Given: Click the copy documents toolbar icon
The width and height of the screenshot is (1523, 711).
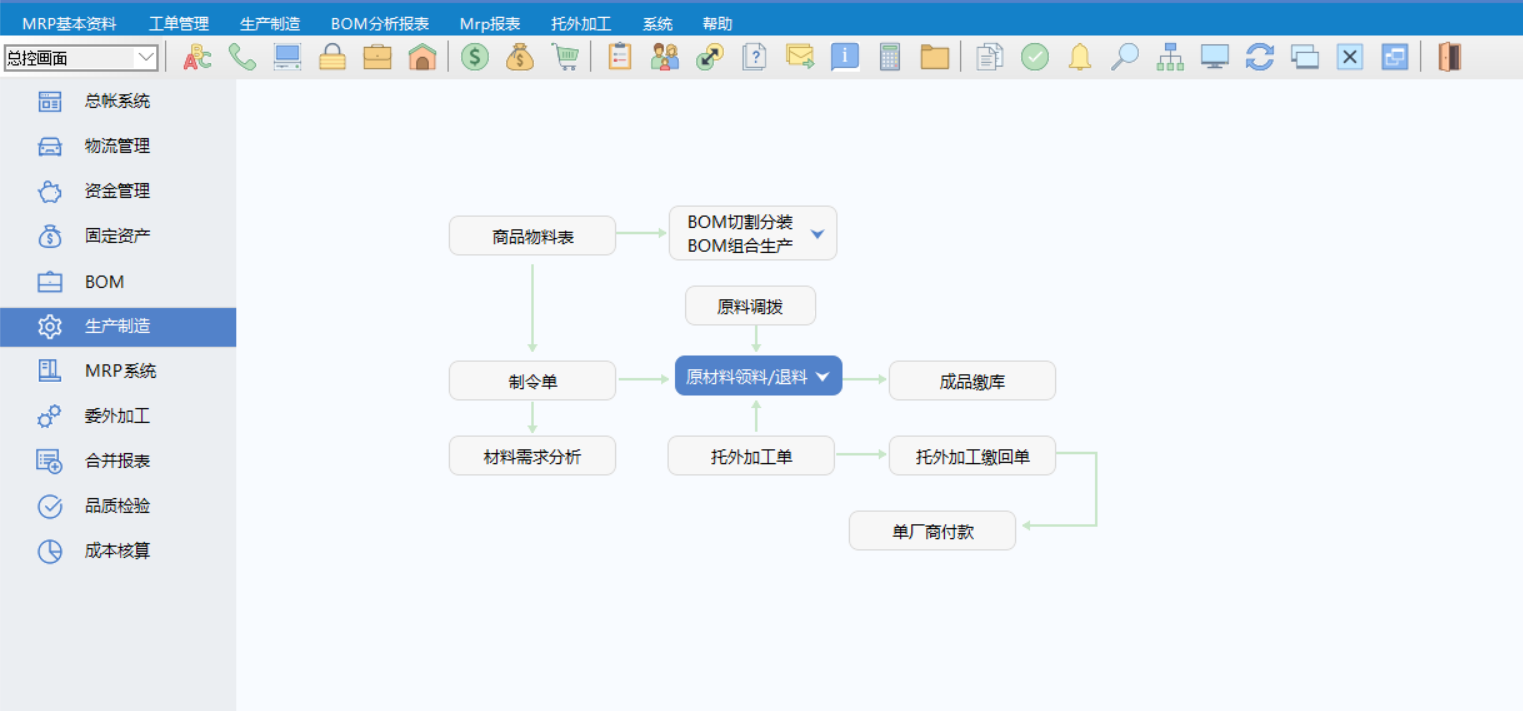Looking at the screenshot, I should point(989,57).
